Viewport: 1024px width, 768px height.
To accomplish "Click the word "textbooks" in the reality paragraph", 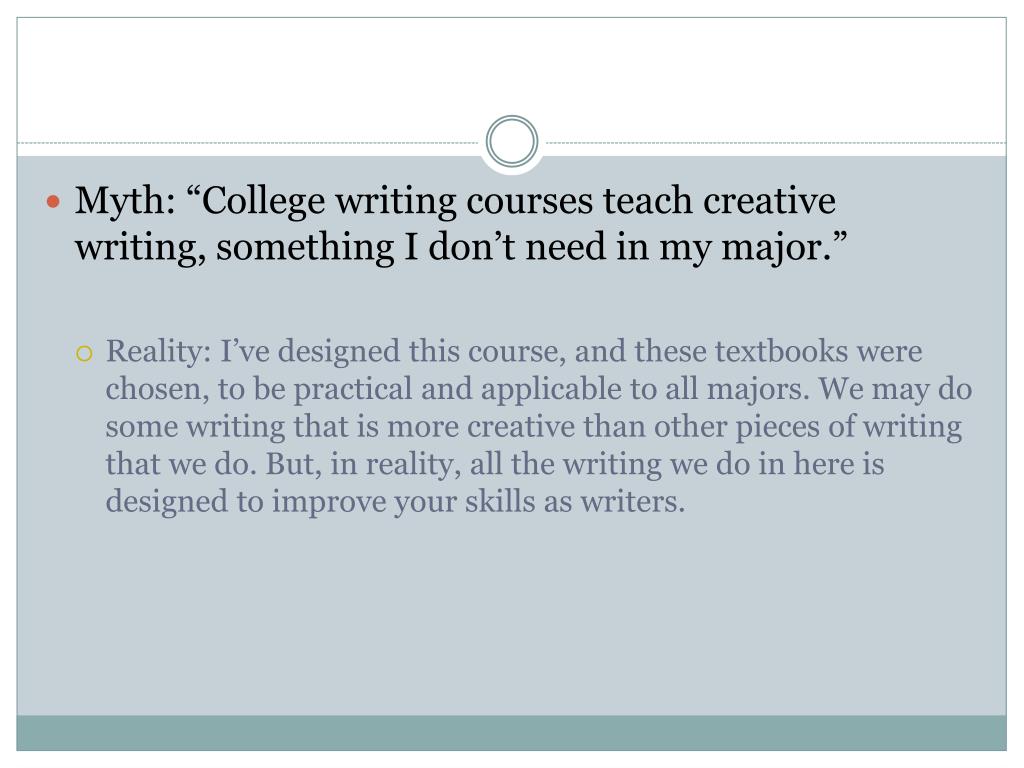I will tap(781, 351).
